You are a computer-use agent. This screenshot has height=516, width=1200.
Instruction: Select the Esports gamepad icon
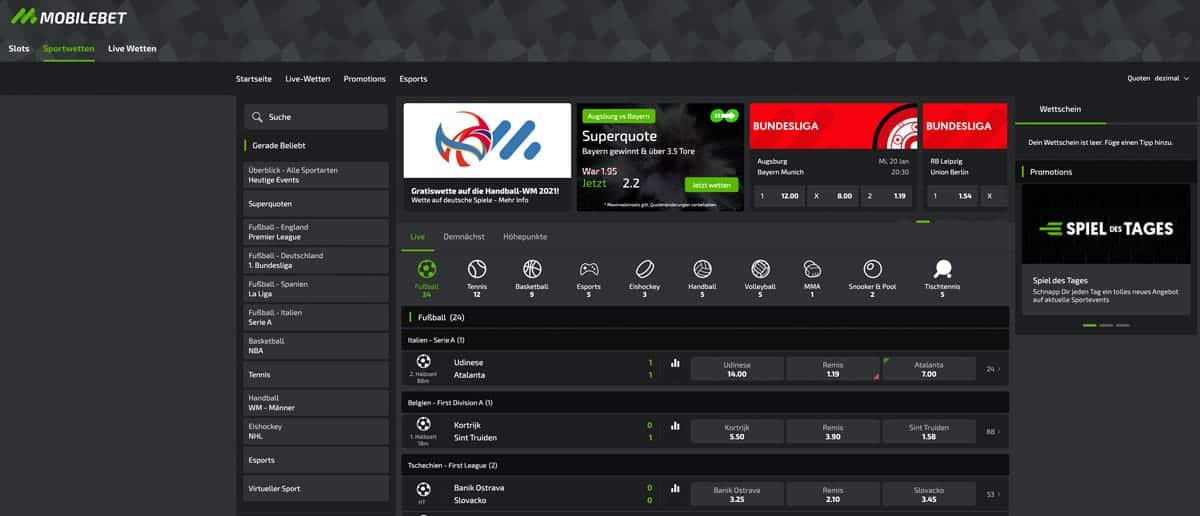[x=589, y=268]
